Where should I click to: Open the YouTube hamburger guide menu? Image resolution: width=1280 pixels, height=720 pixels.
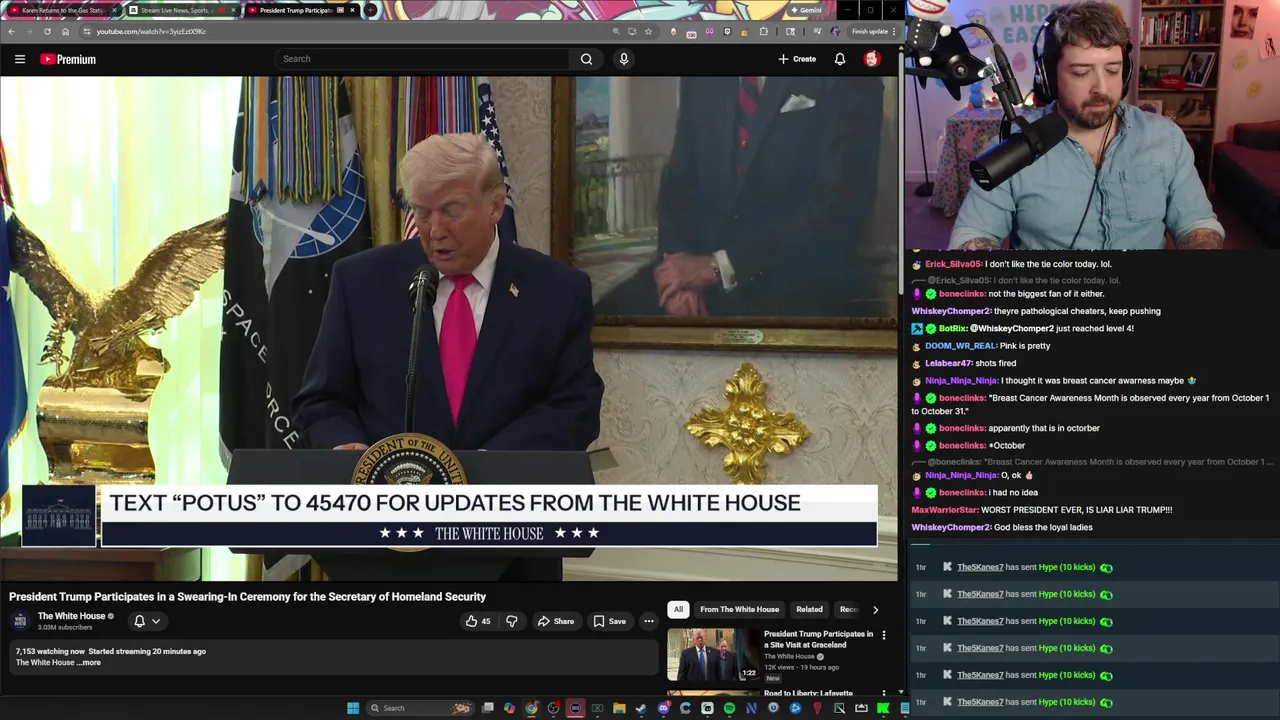coord(20,59)
